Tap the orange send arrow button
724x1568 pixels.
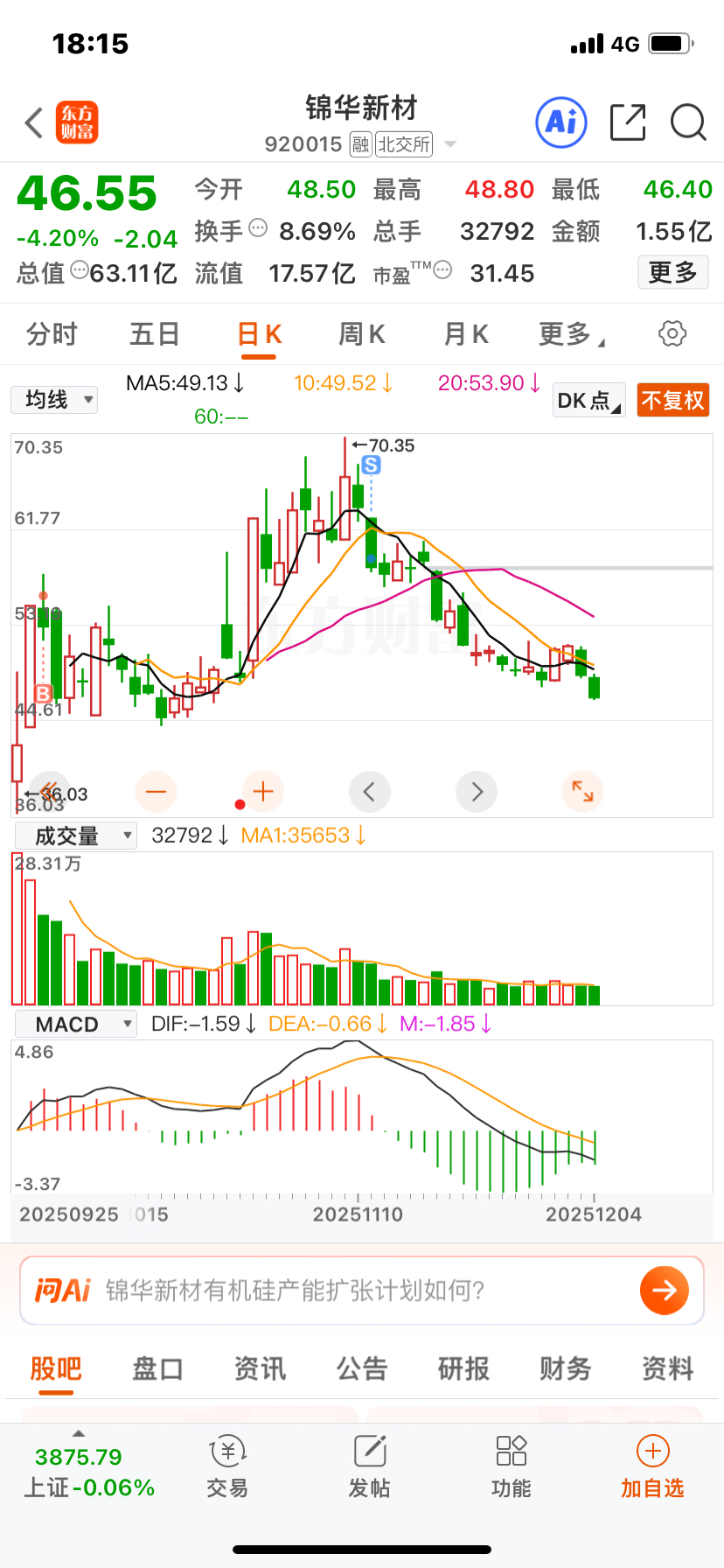click(x=665, y=1290)
